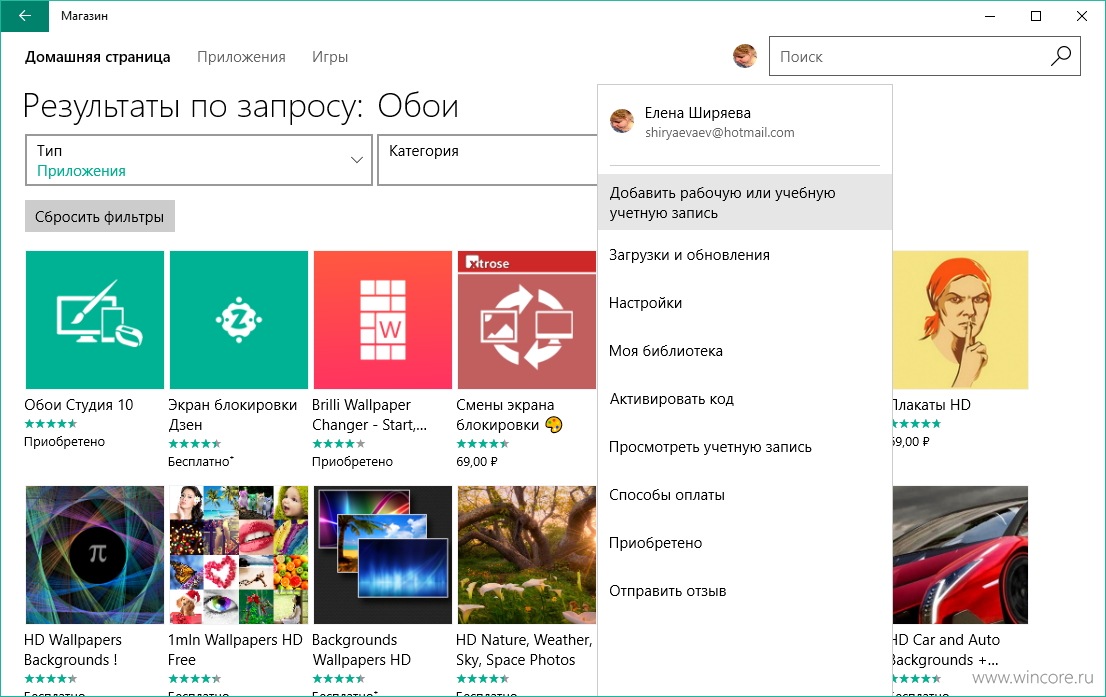
Task: Click shiryaevaev@hotmail.com email text
Action: [719, 132]
